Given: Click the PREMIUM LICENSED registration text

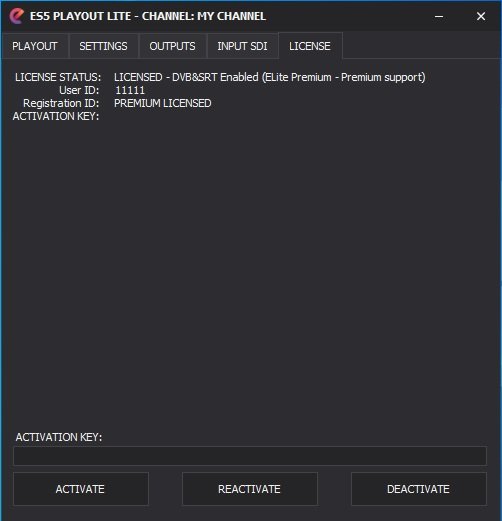Looking at the screenshot, I should pyautogui.click(x=163, y=103).
